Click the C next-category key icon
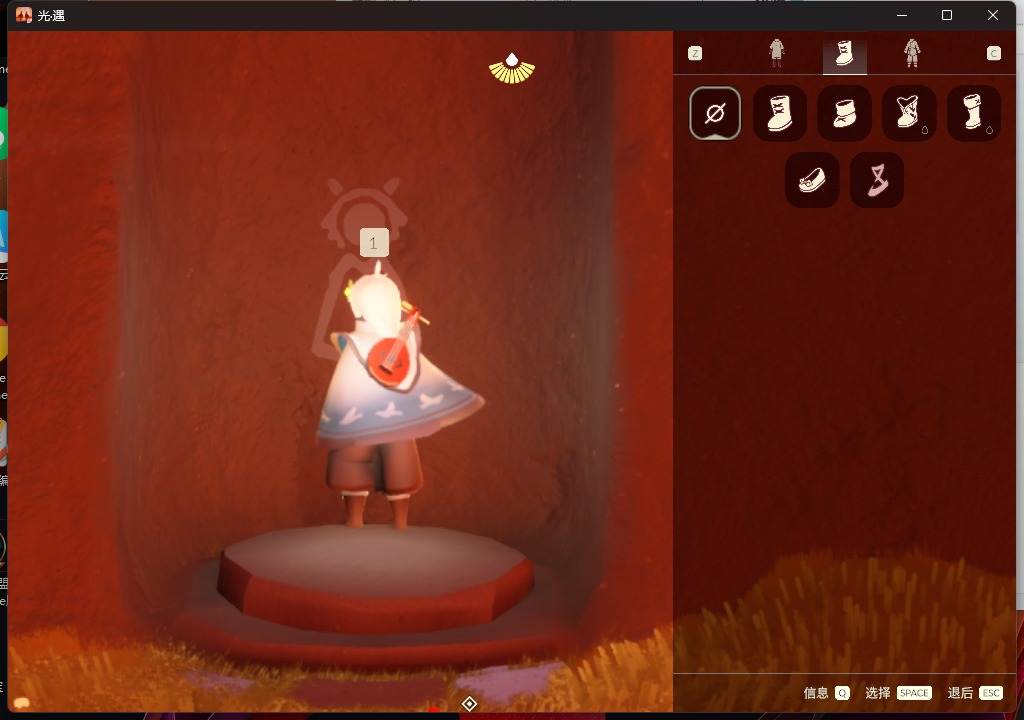Viewport: 1024px width, 720px height. (993, 54)
